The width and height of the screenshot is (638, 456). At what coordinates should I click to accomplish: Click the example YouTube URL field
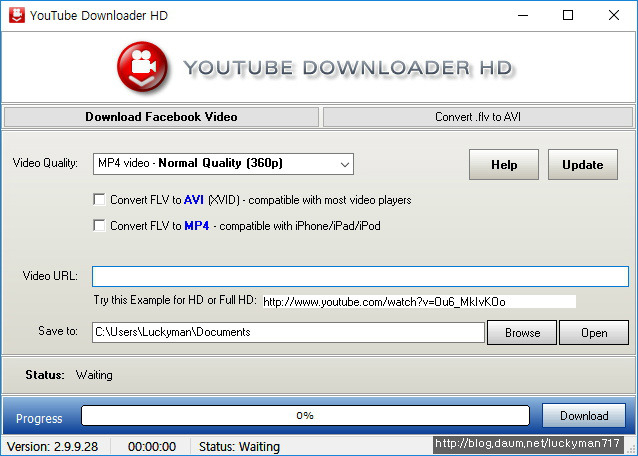click(x=419, y=301)
